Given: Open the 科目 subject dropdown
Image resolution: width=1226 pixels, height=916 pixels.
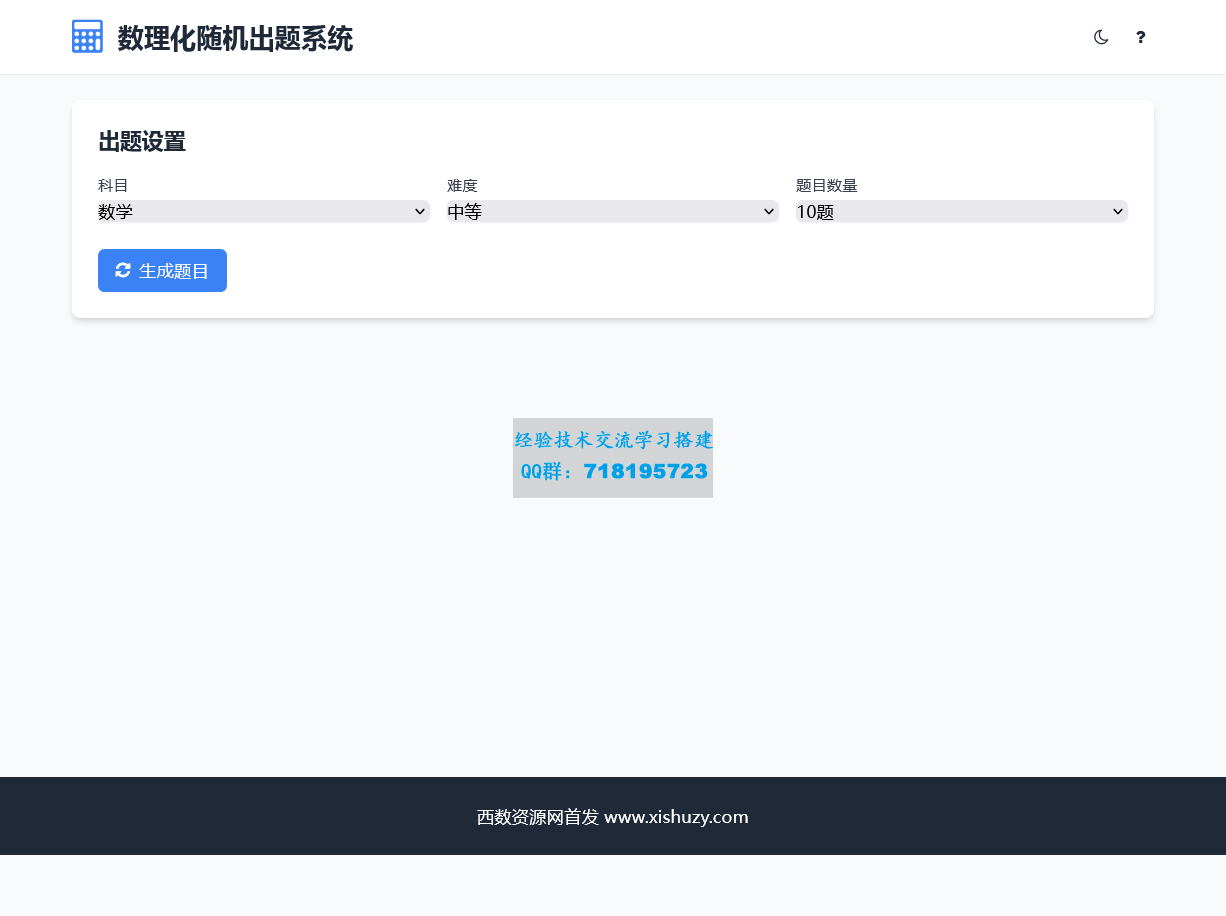Looking at the screenshot, I should click(263, 211).
